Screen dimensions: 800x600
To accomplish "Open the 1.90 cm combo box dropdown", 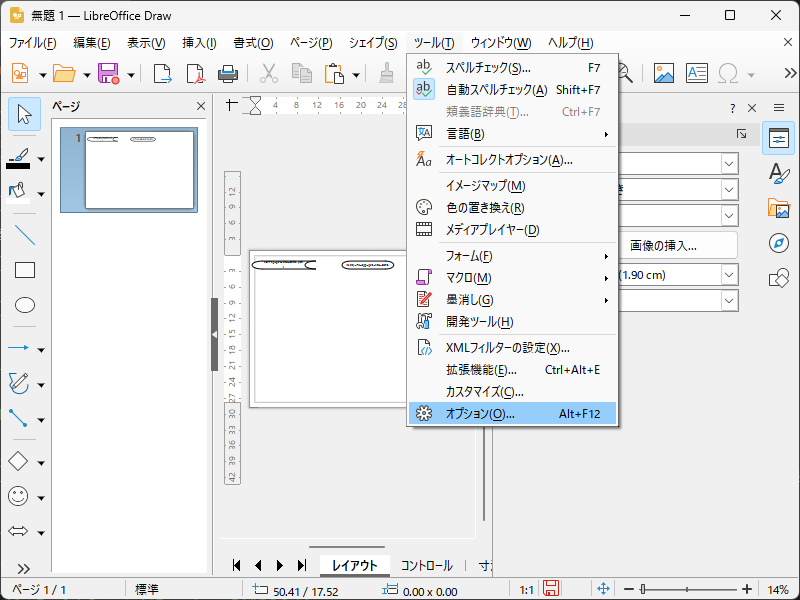I will [729, 275].
